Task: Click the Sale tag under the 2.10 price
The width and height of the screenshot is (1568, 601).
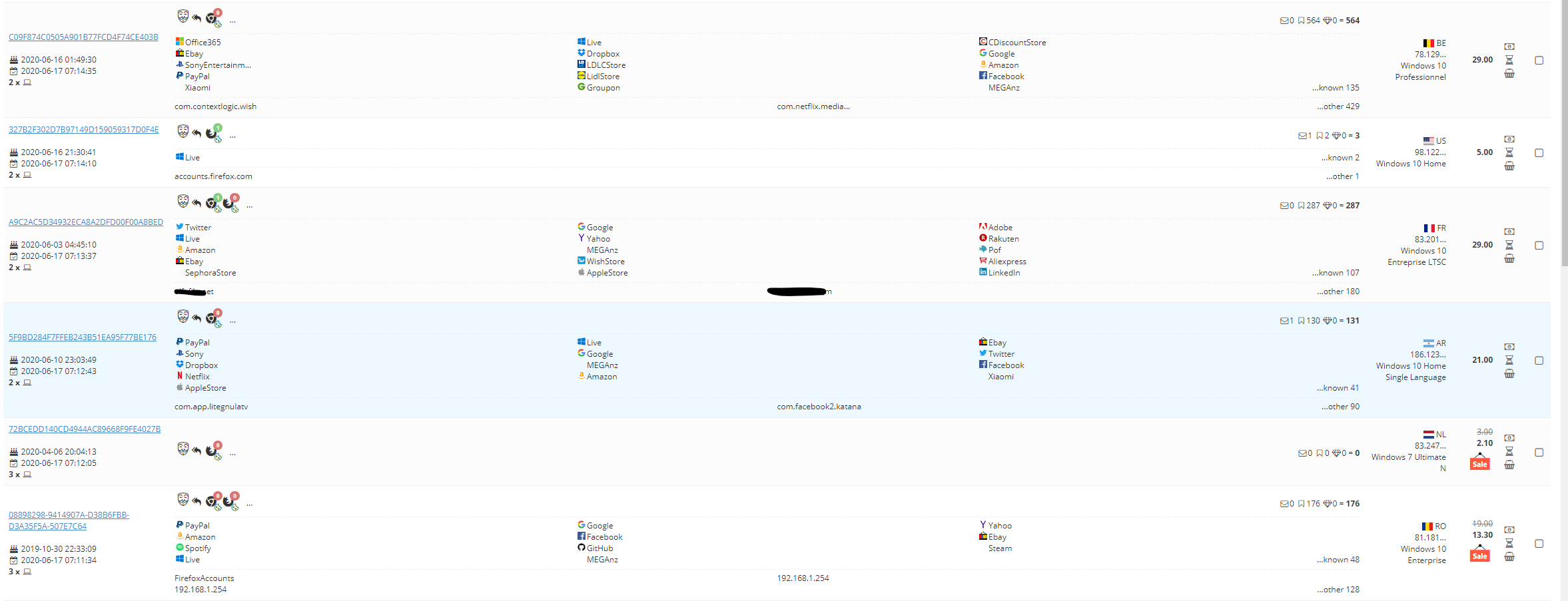Action: [1479, 464]
